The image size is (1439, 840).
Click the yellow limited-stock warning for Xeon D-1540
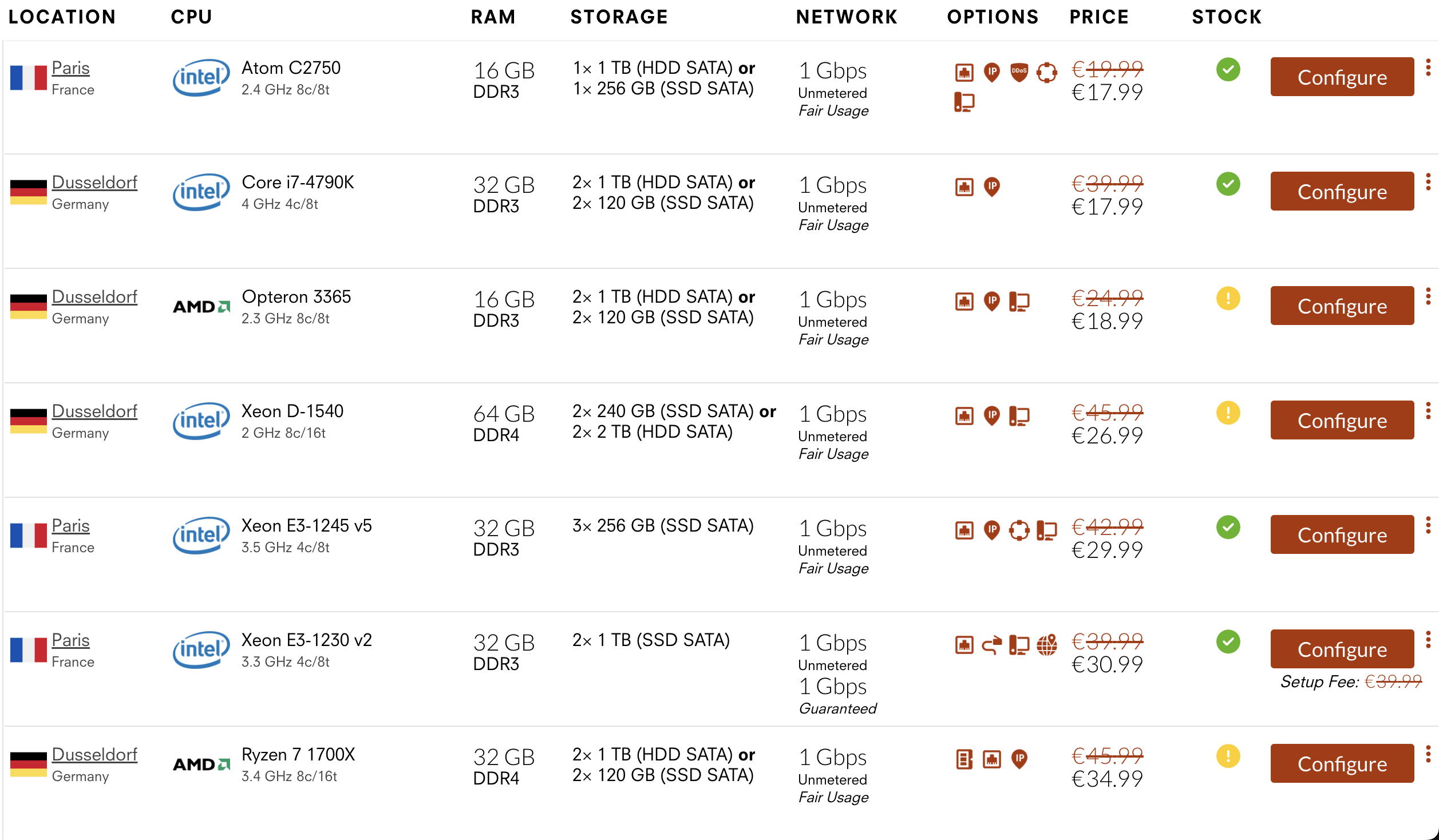click(x=1228, y=413)
